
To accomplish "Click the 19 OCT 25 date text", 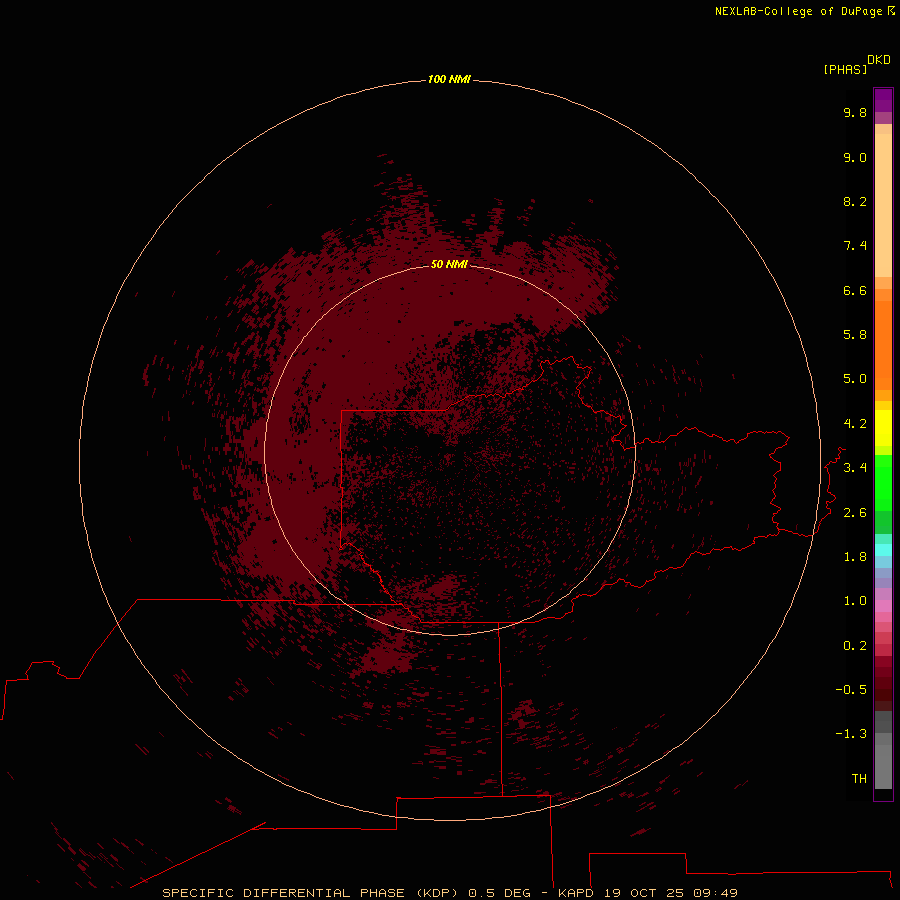I will 643,893.
